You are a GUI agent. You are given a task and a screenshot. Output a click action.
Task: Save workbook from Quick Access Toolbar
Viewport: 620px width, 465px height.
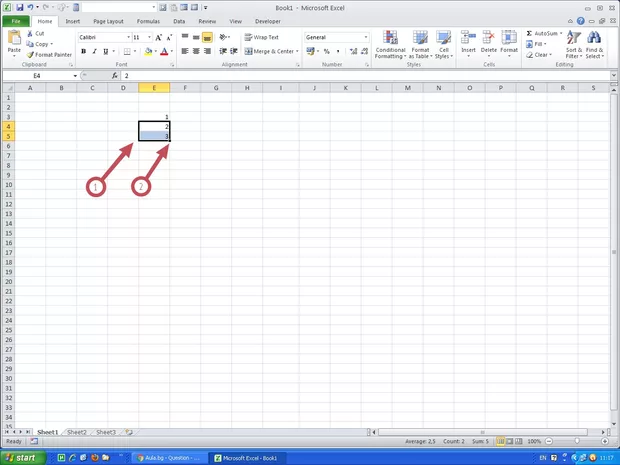20,8
